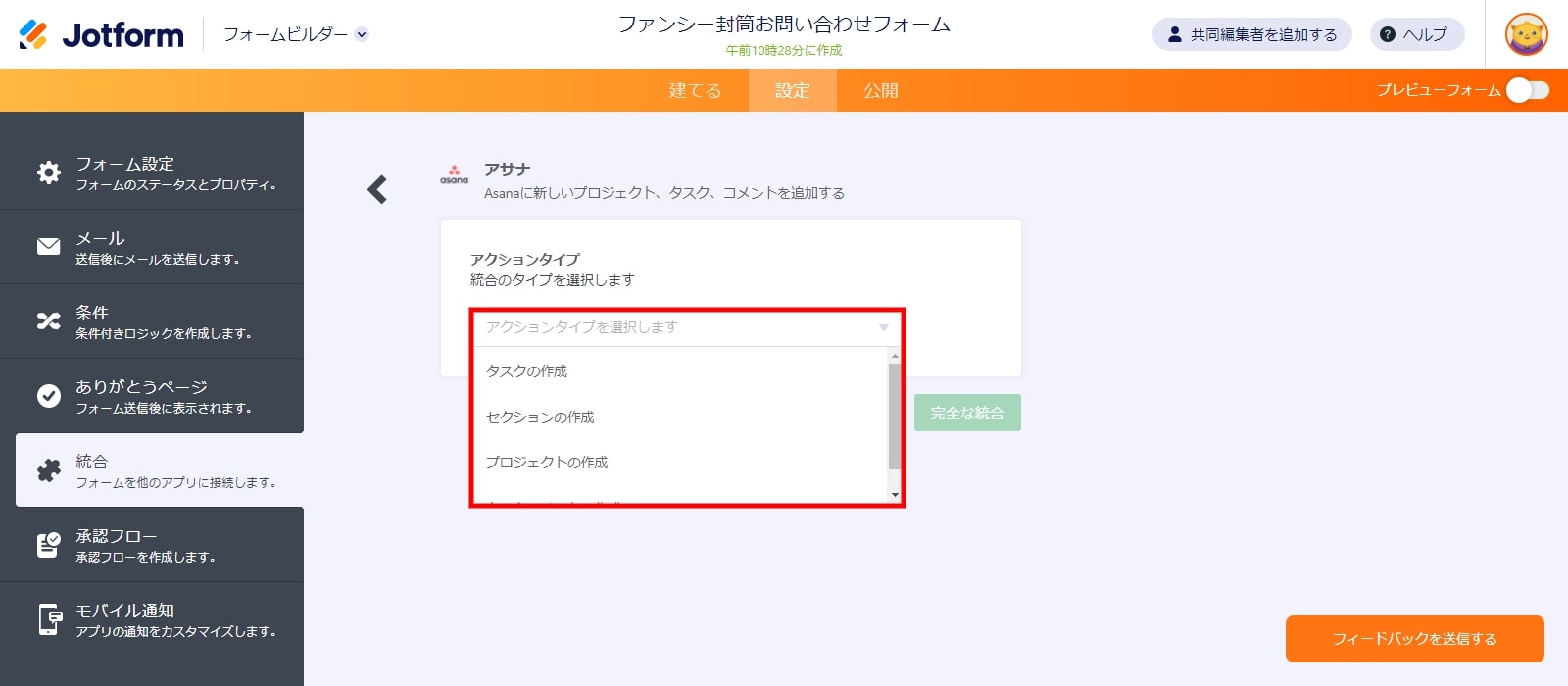Click the integrations puzzle piece icon

coord(48,470)
